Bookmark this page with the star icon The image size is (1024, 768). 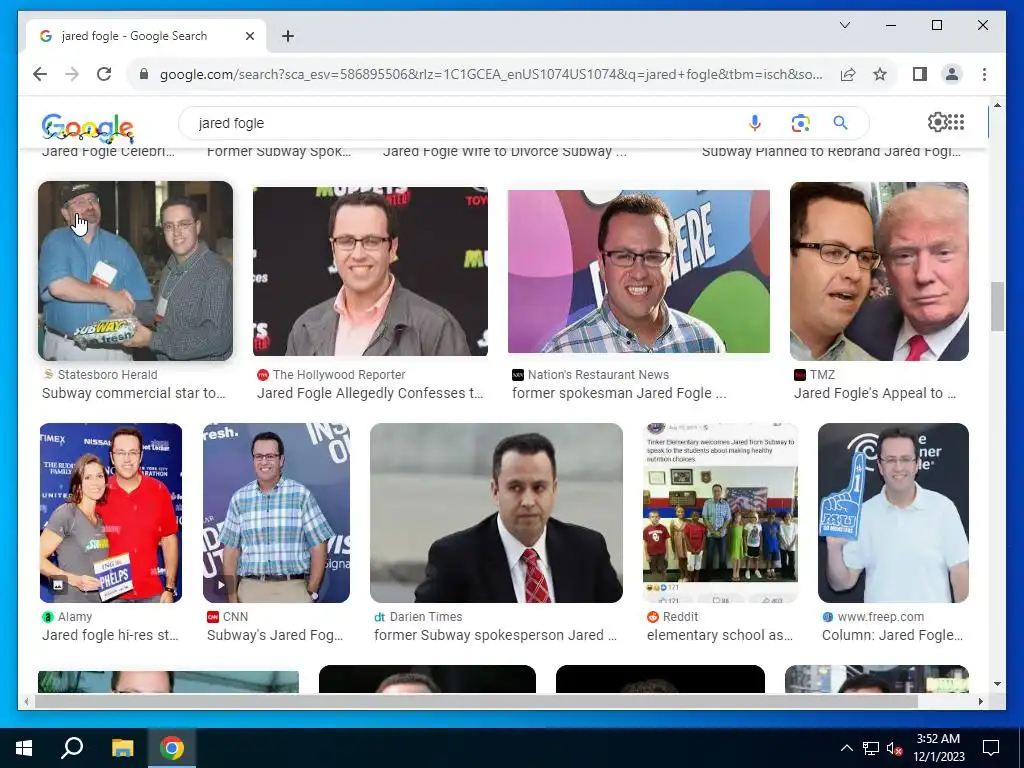point(880,74)
